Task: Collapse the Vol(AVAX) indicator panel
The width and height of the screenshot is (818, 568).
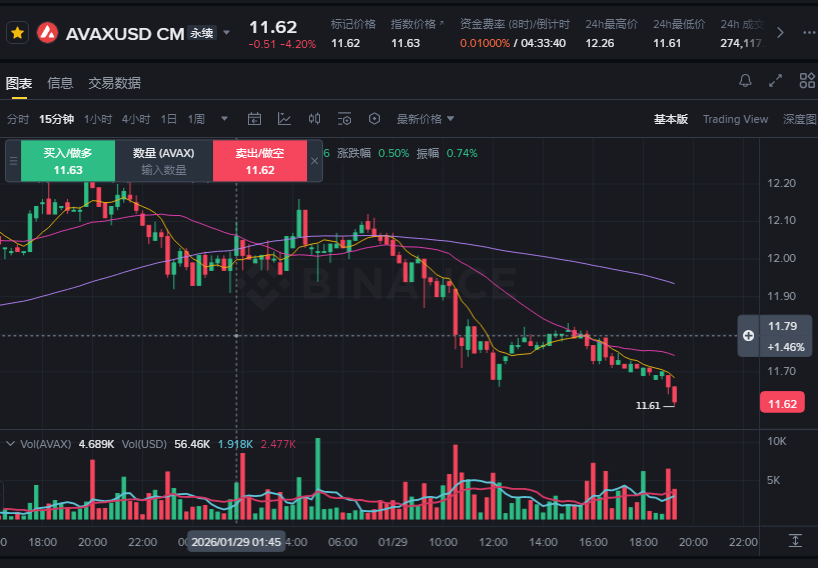Action: click(10, 442)
